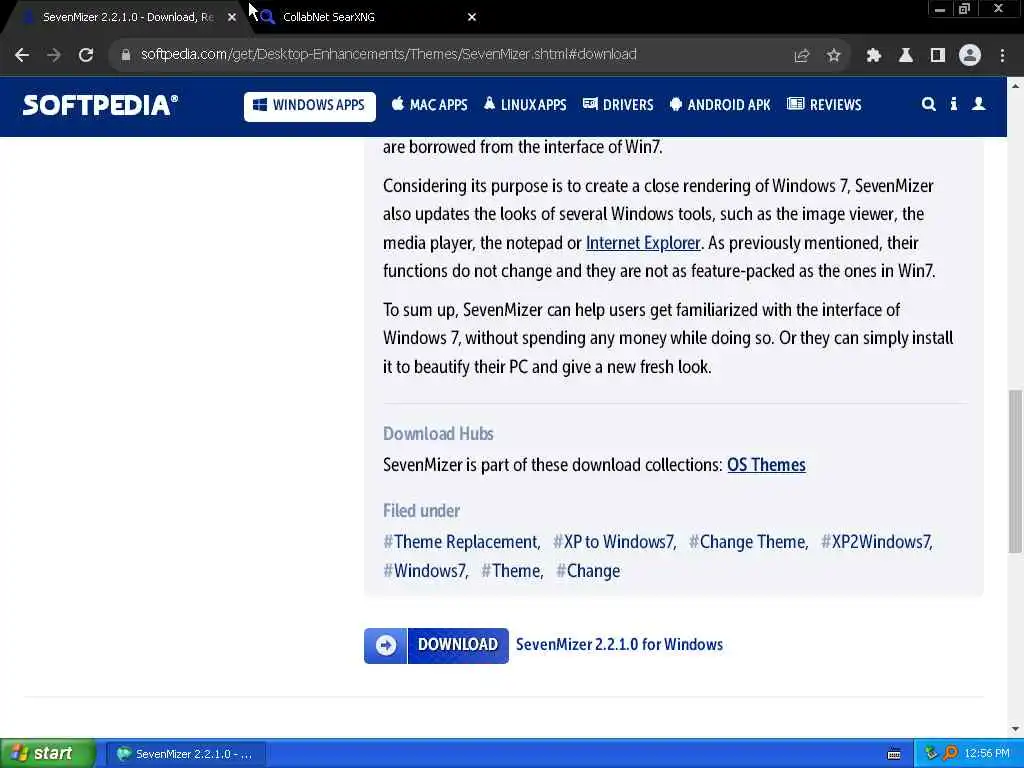This screenshot has width=1024, height=768.
Task: Share this page via address bar icon
Action: pyautogui.click(x=801, y=56)
